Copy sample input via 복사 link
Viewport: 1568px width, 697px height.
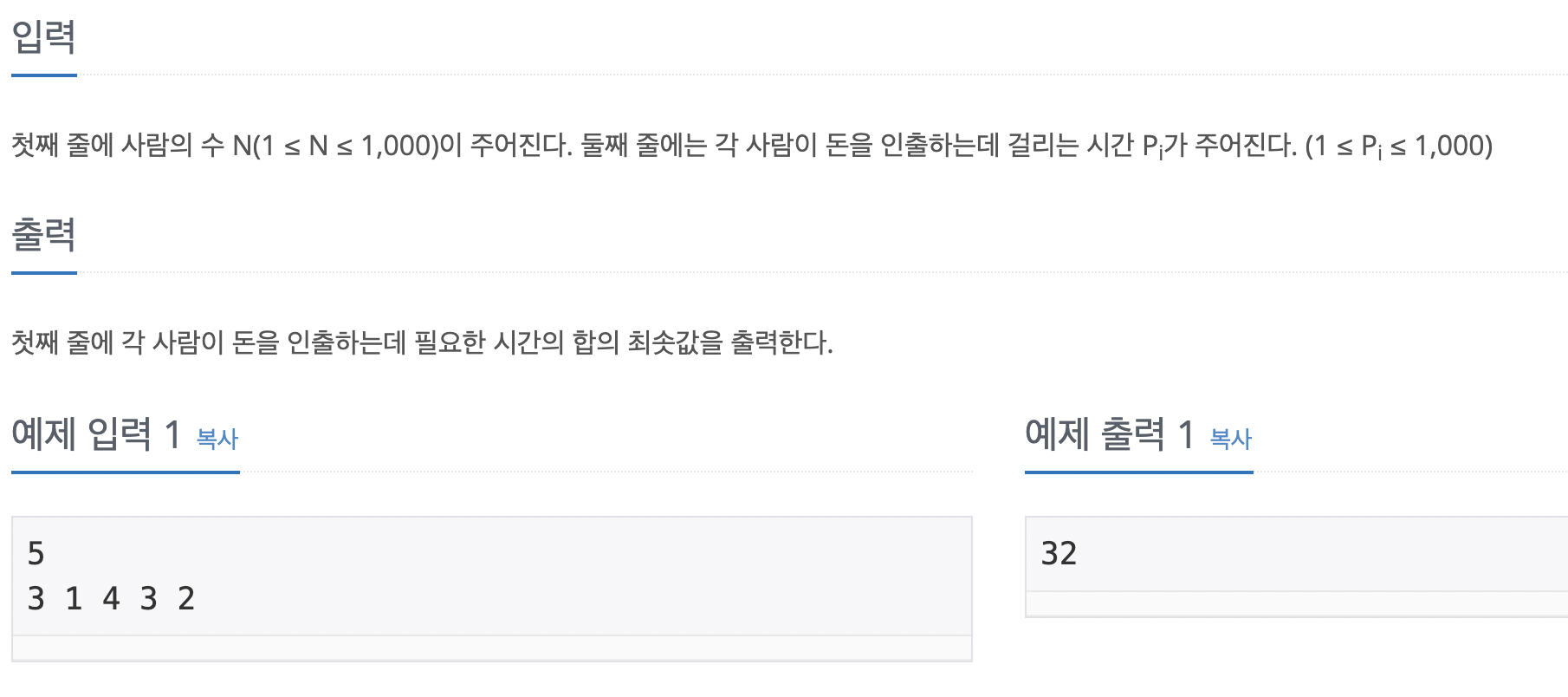coord(217,439)
